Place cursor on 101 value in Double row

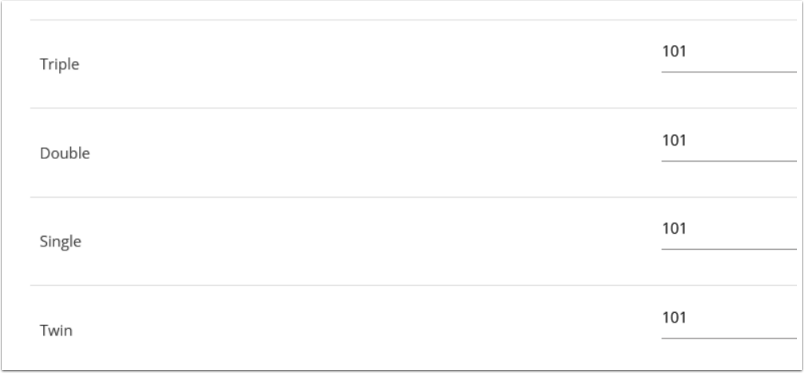tap(674, 140)
